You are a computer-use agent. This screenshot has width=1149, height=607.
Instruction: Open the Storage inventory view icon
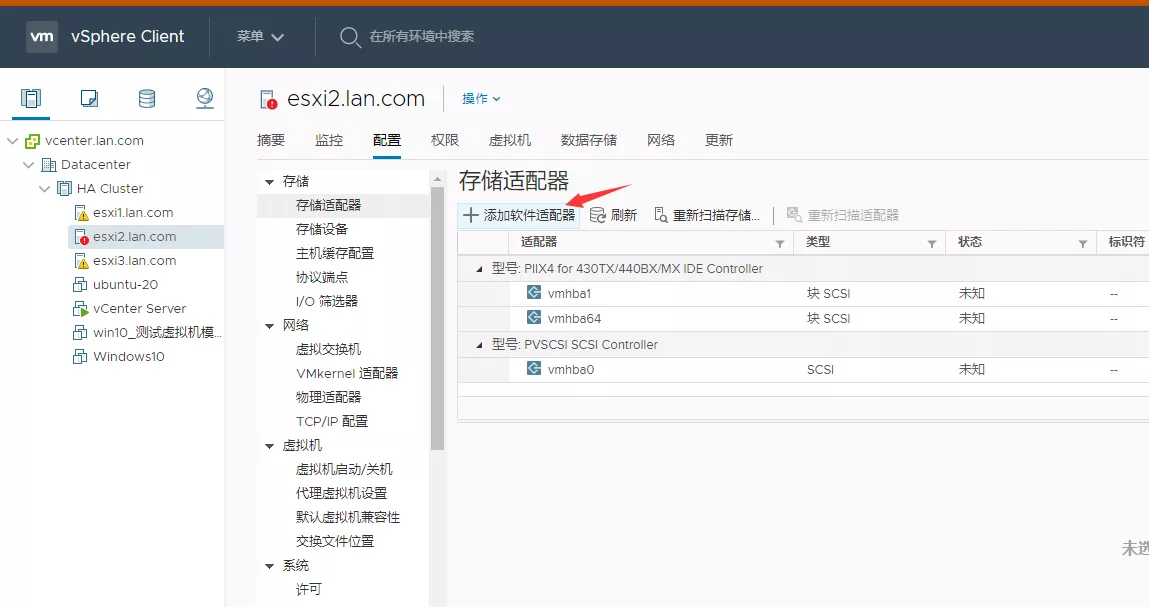(x=147, y=98)
